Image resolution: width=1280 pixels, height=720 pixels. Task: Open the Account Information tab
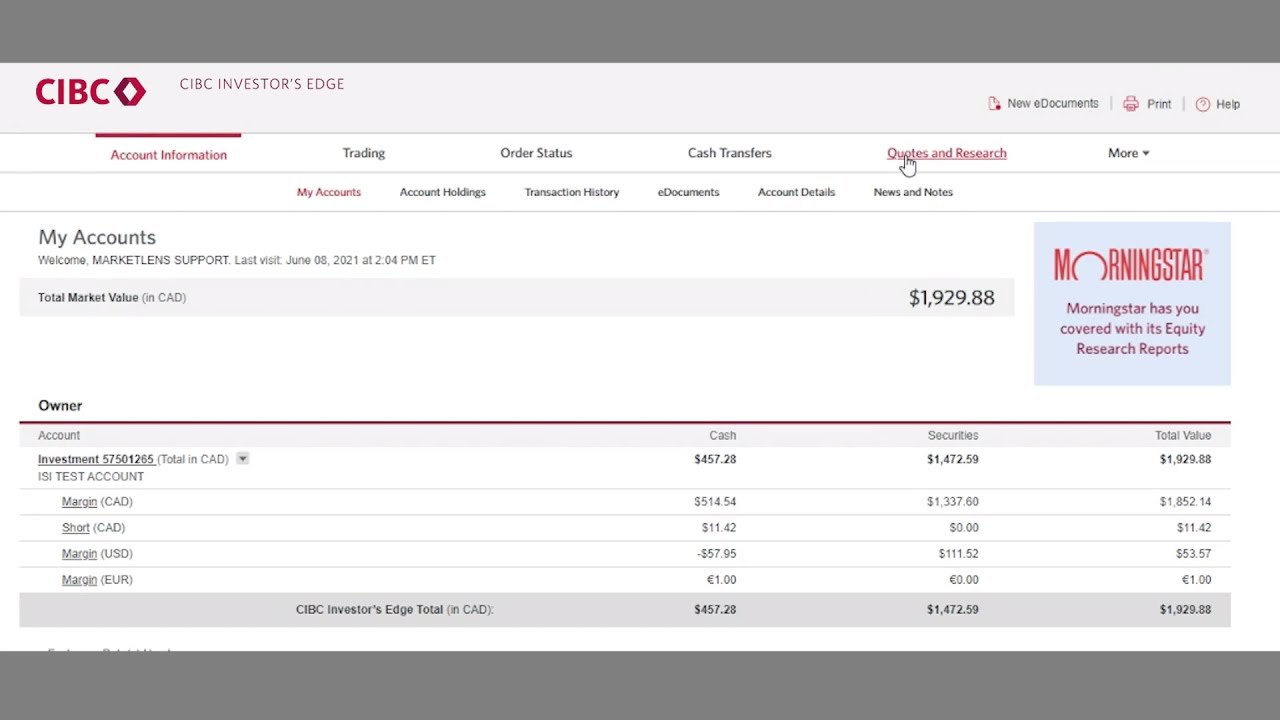169,155
